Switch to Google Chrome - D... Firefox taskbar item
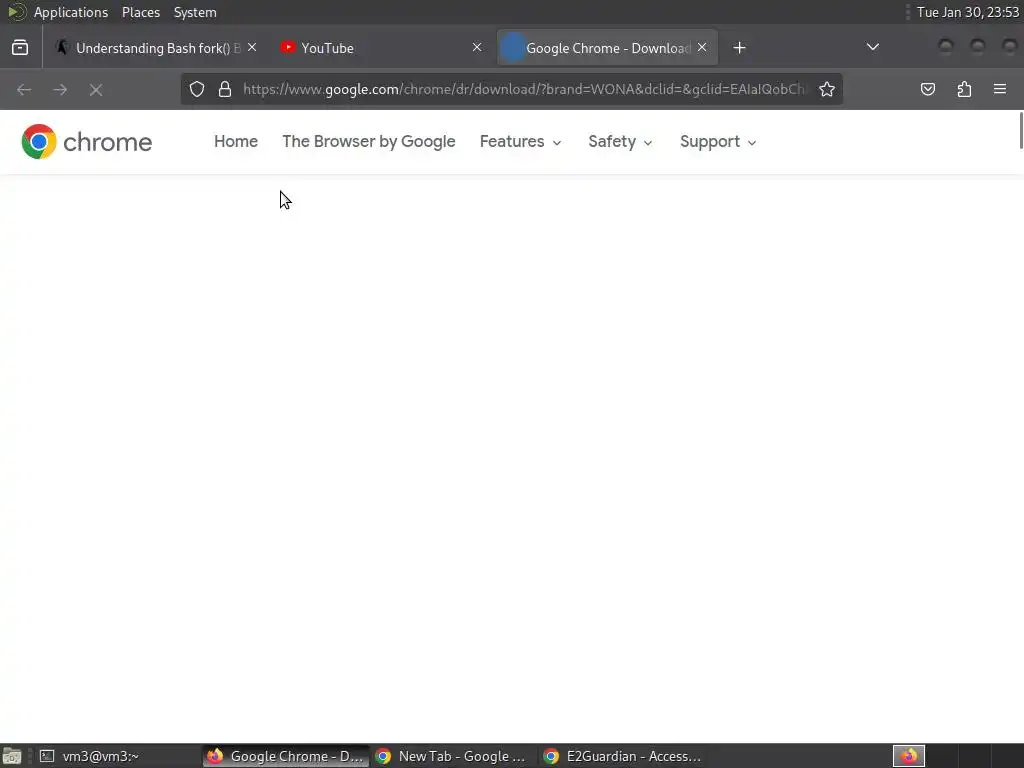The width and height of the screenshot is (1024, 768). point(286,756)
